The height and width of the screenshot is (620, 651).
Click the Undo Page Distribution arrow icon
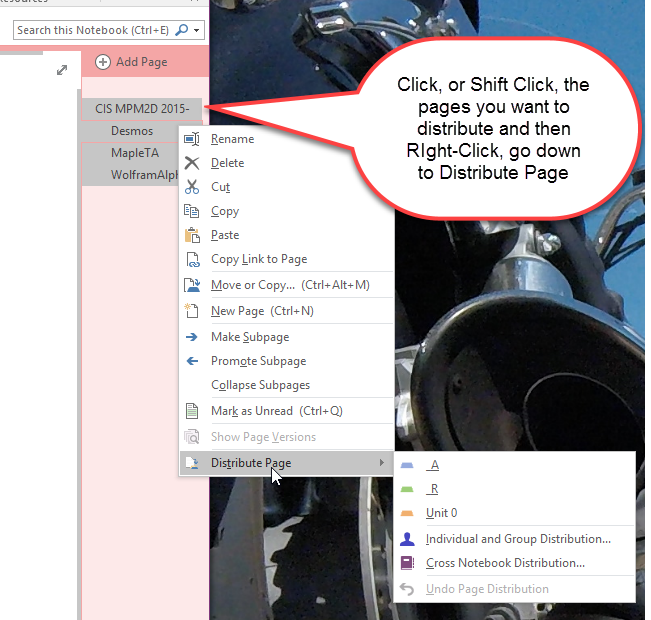point(407,589)
